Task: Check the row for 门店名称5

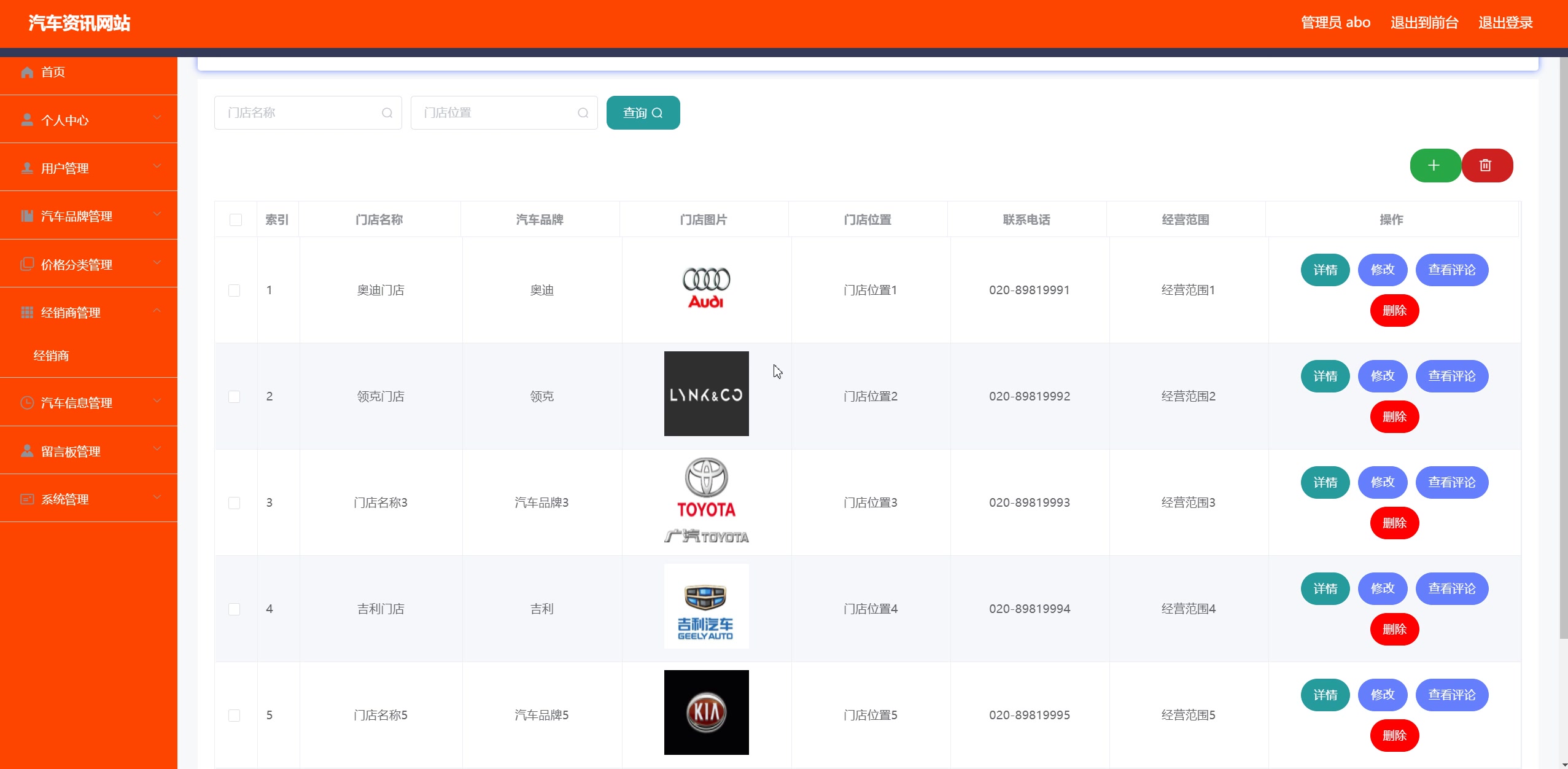Action: (x=235, y=716)
